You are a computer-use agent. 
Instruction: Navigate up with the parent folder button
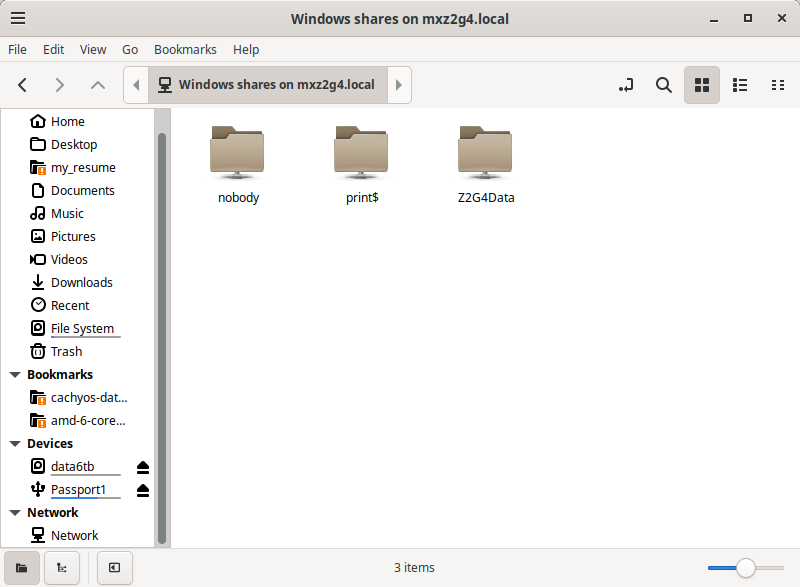97,85
